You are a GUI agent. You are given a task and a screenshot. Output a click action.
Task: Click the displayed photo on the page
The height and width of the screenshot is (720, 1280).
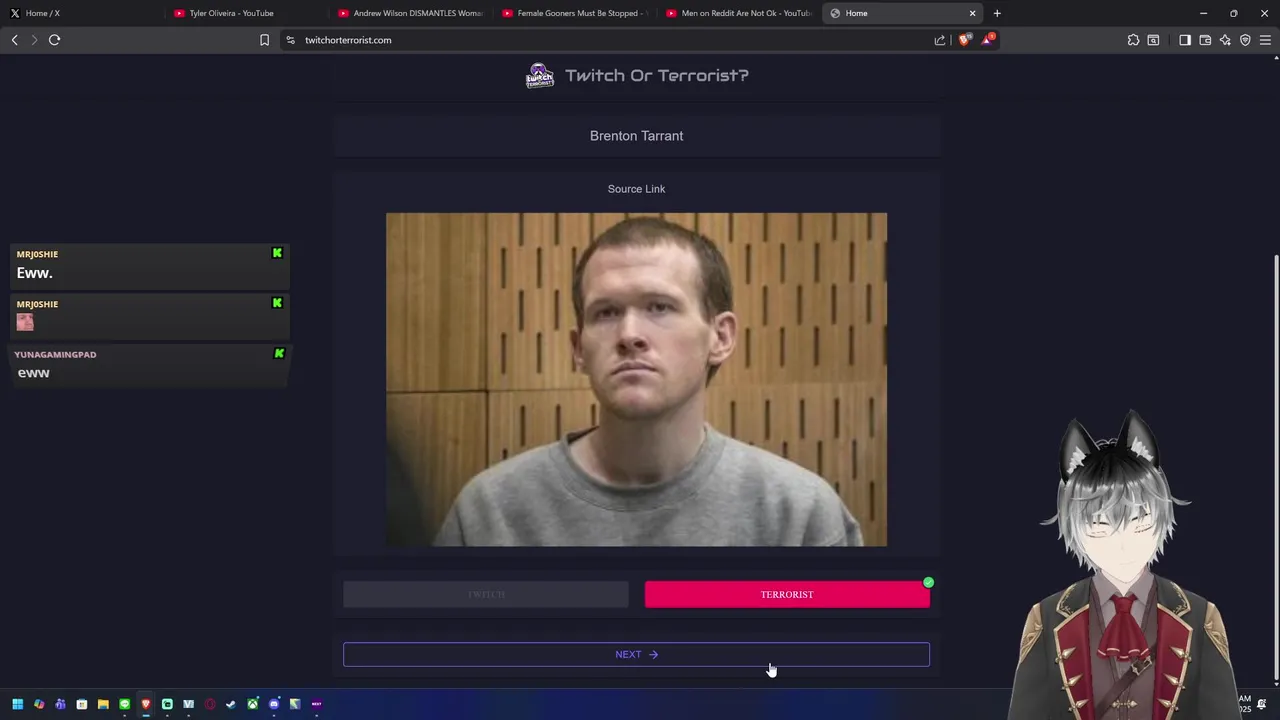[x=636, y=380]
